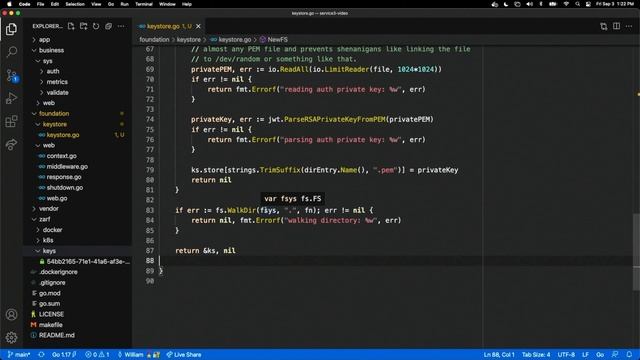Expand the metrics folder
The width and height of the screenshot is (640, 360).
coord(57,82)
